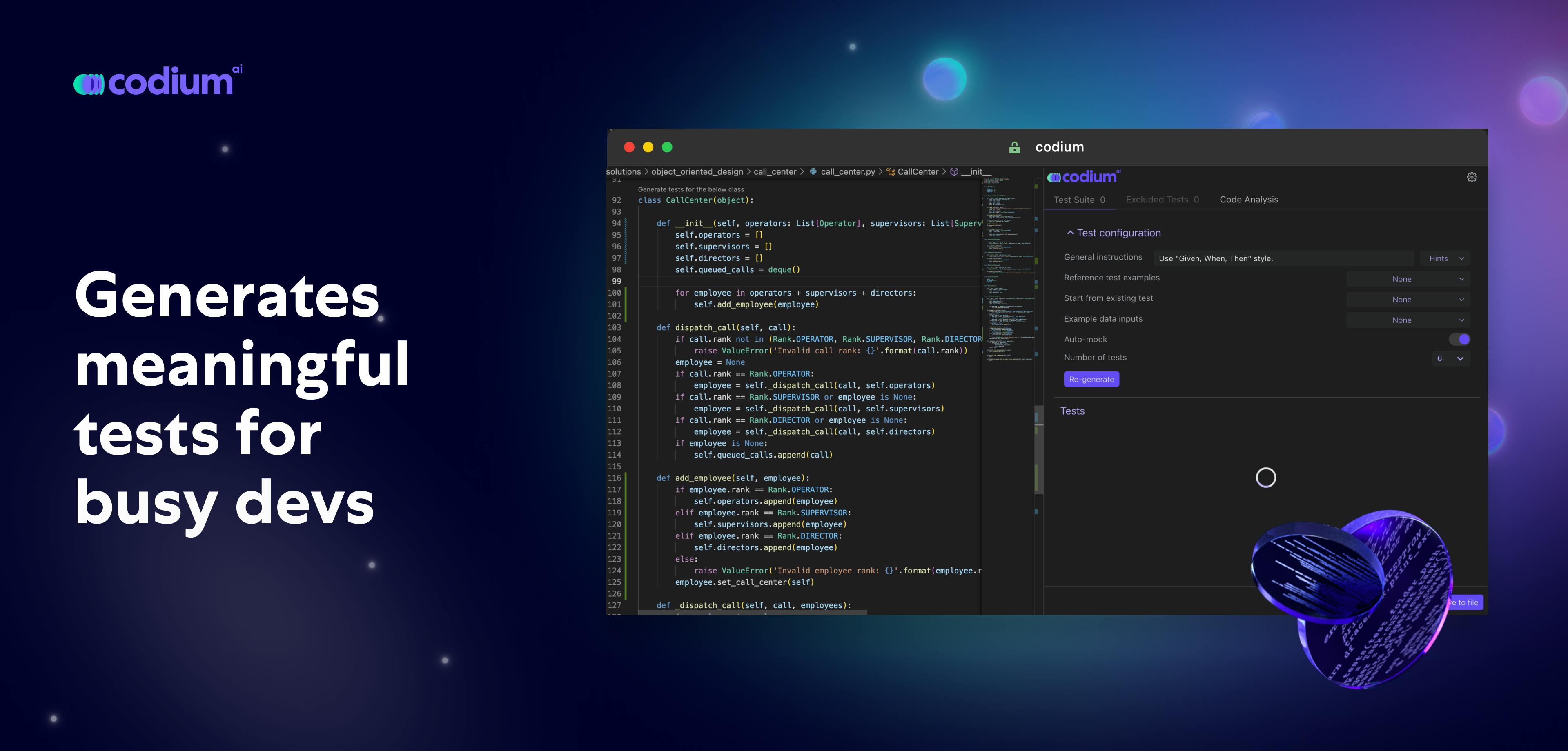
Task: Click the 'self.queued_calls.append(call)' code line
Action: 763,455
